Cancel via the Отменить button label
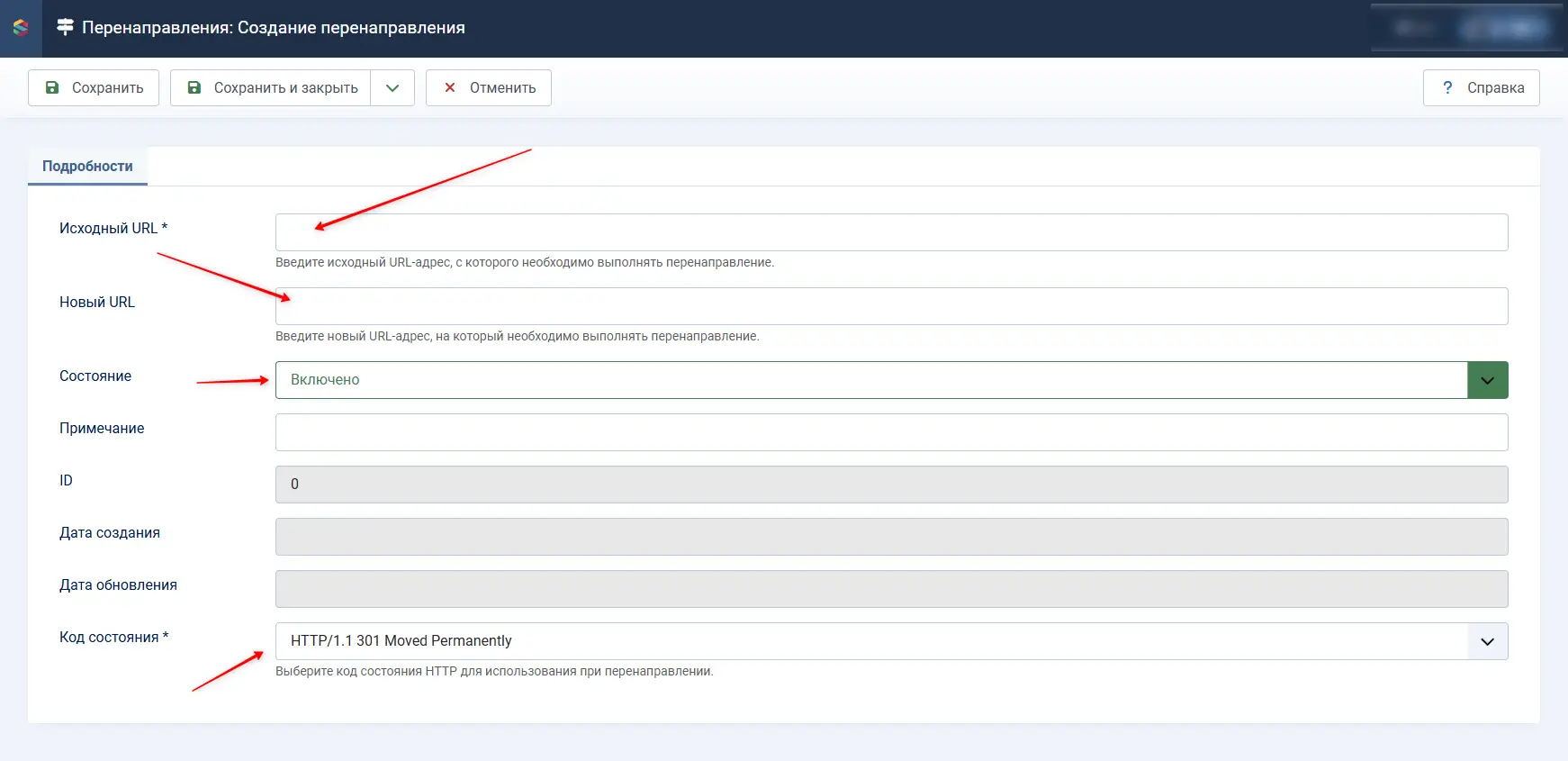1568x761 pixels. [502, 87]
